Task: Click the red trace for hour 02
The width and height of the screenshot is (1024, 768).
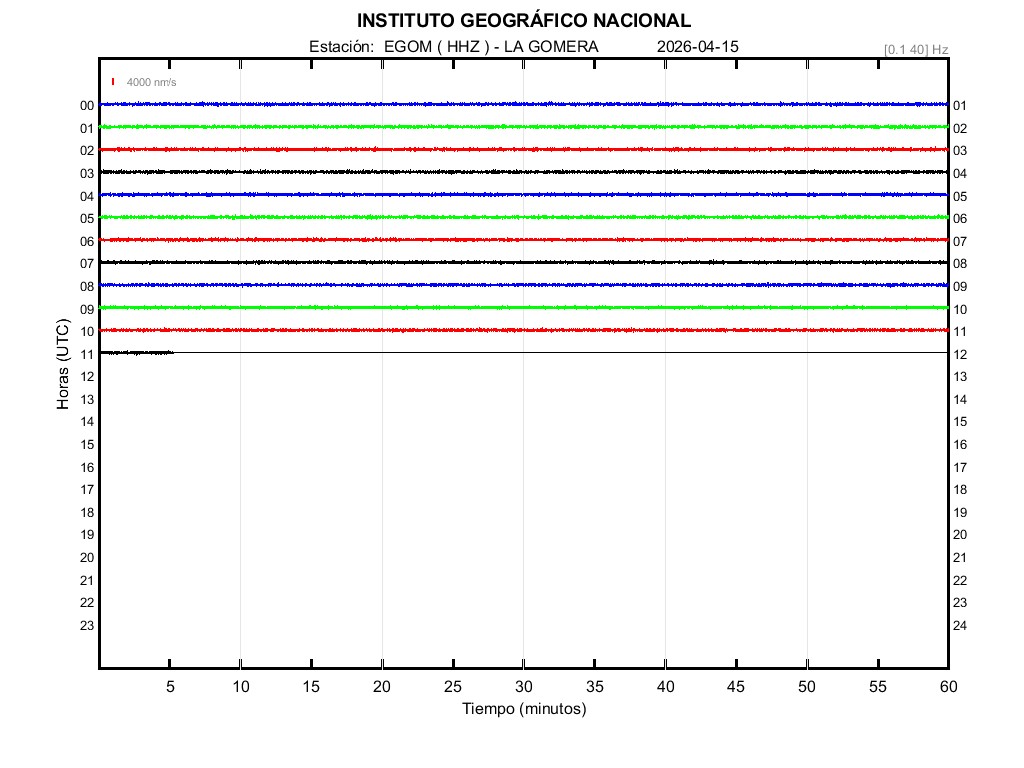Action: pyautogui.click(x=524, y=149)
